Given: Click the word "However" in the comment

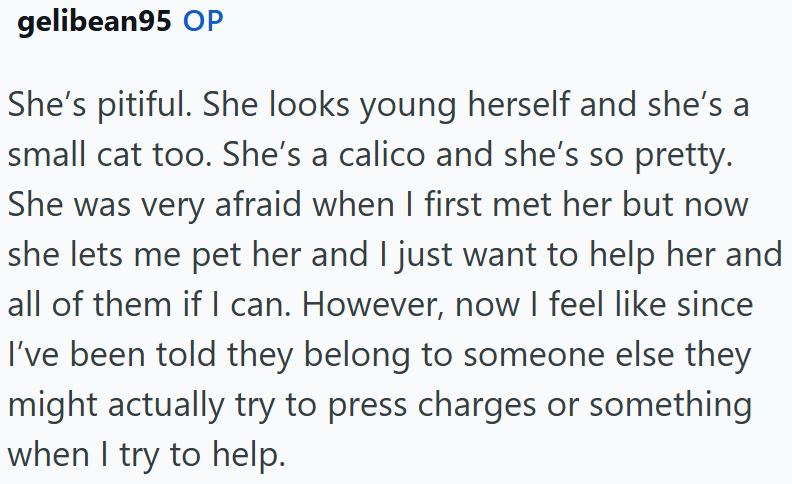Looking at the screenshot, I should pyautogui.click(x=369, y=305).
